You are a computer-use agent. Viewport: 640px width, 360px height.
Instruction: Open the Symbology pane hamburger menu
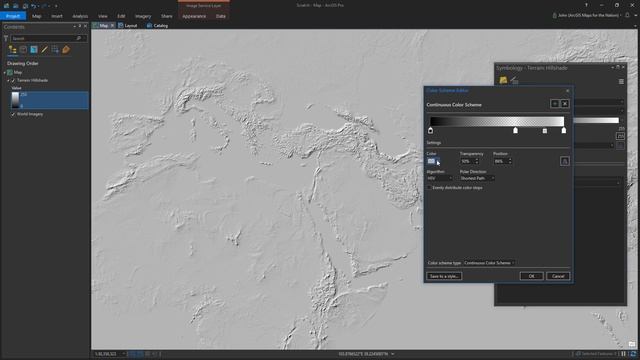(621, 82)
